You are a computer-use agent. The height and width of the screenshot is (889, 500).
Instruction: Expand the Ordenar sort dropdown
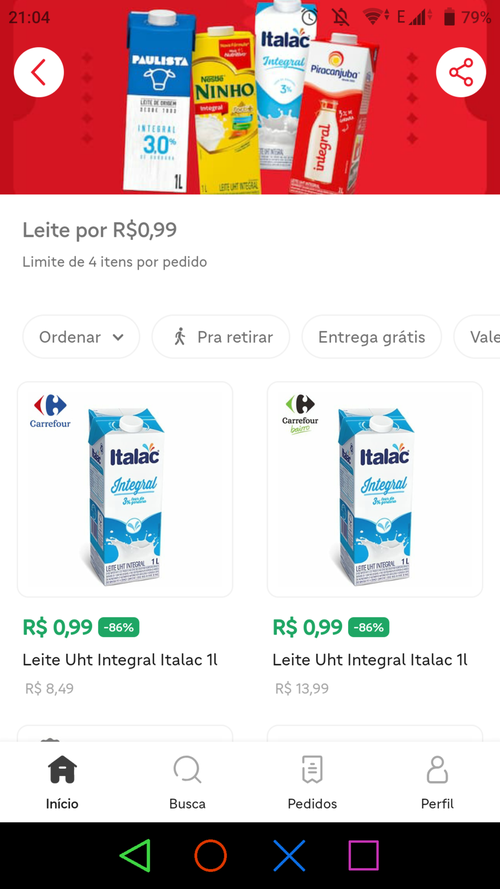click(x=81, y=337)
